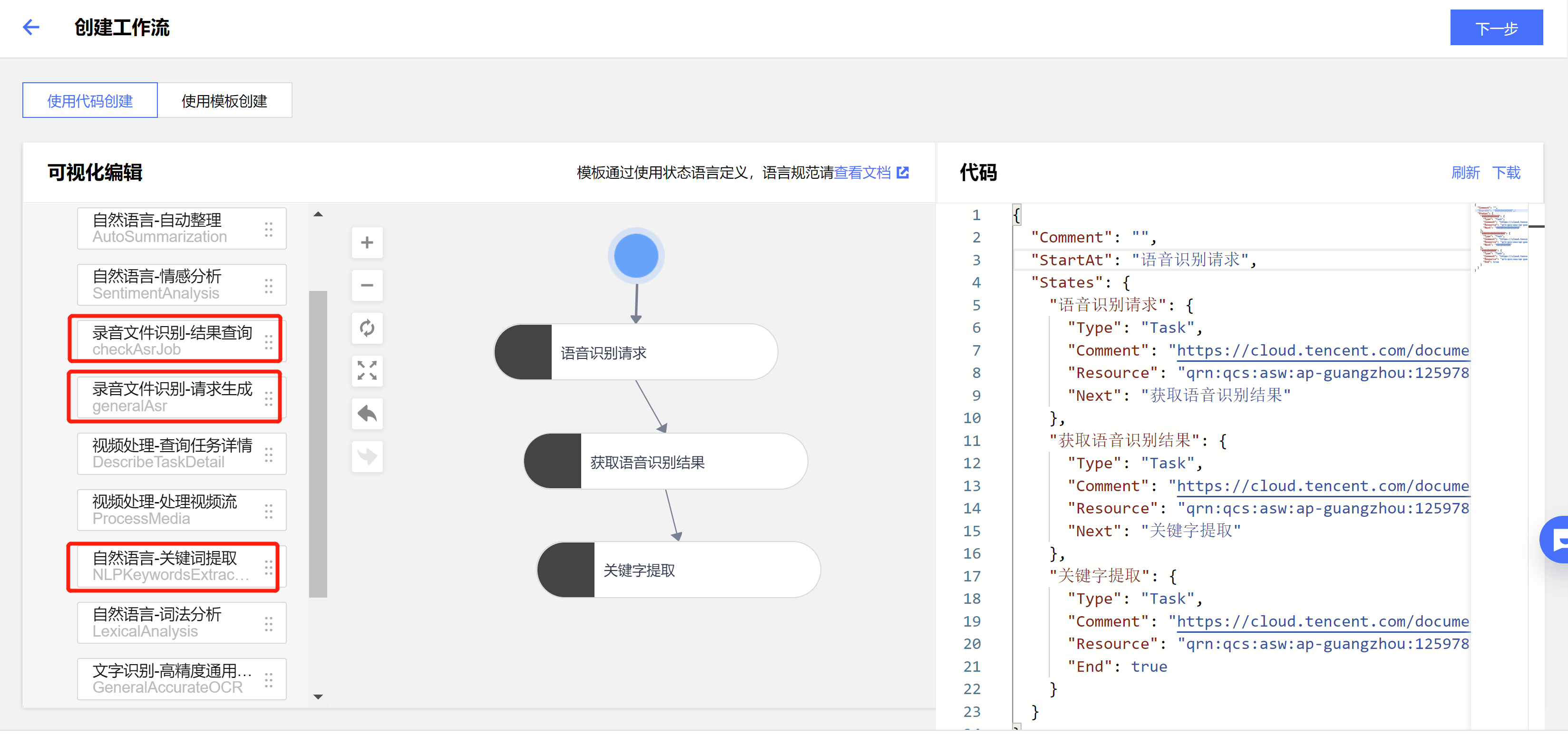Viewport: 1568px width, 735px height.
Task: Zoom in the canvas with plus icon
Action: pos(367,243)
